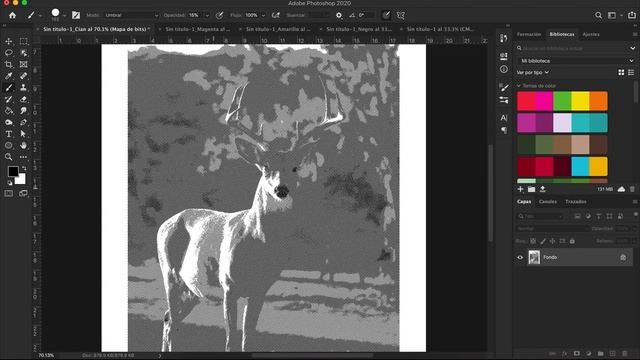
Task: Toggle the brush settings panel button
Action: 76,15
